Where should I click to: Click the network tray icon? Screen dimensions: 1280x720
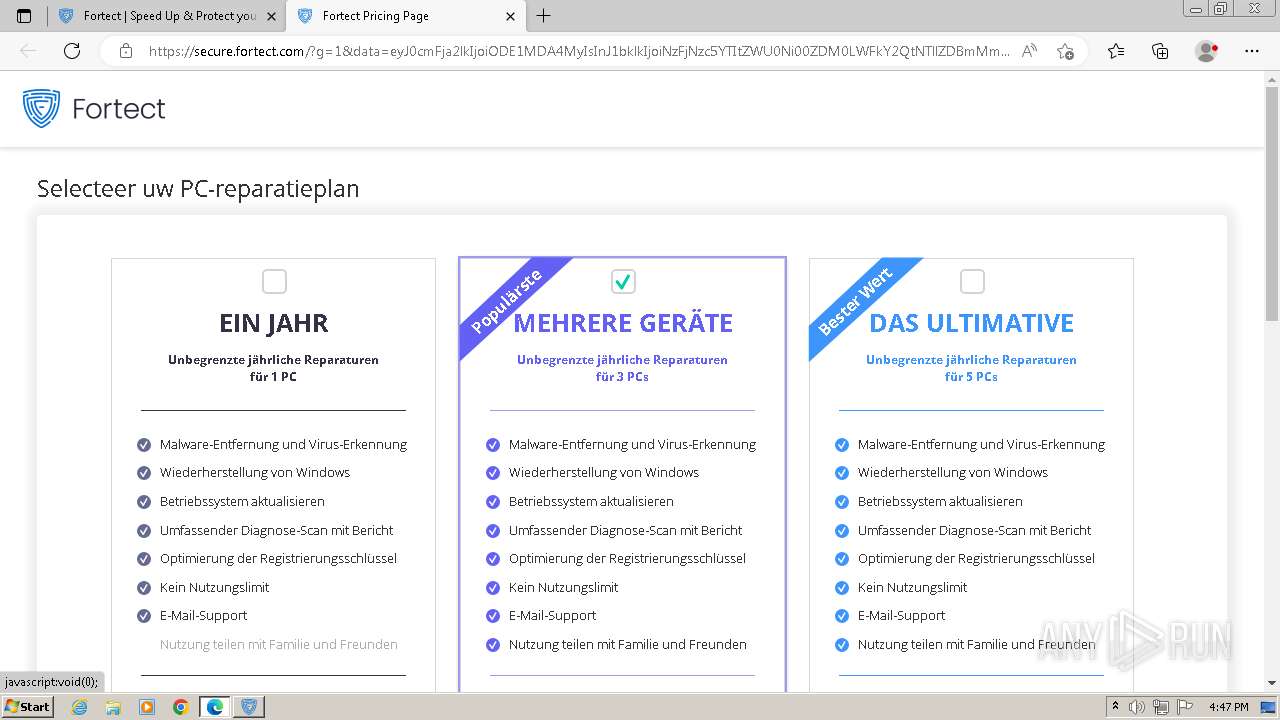(1161, 707)
